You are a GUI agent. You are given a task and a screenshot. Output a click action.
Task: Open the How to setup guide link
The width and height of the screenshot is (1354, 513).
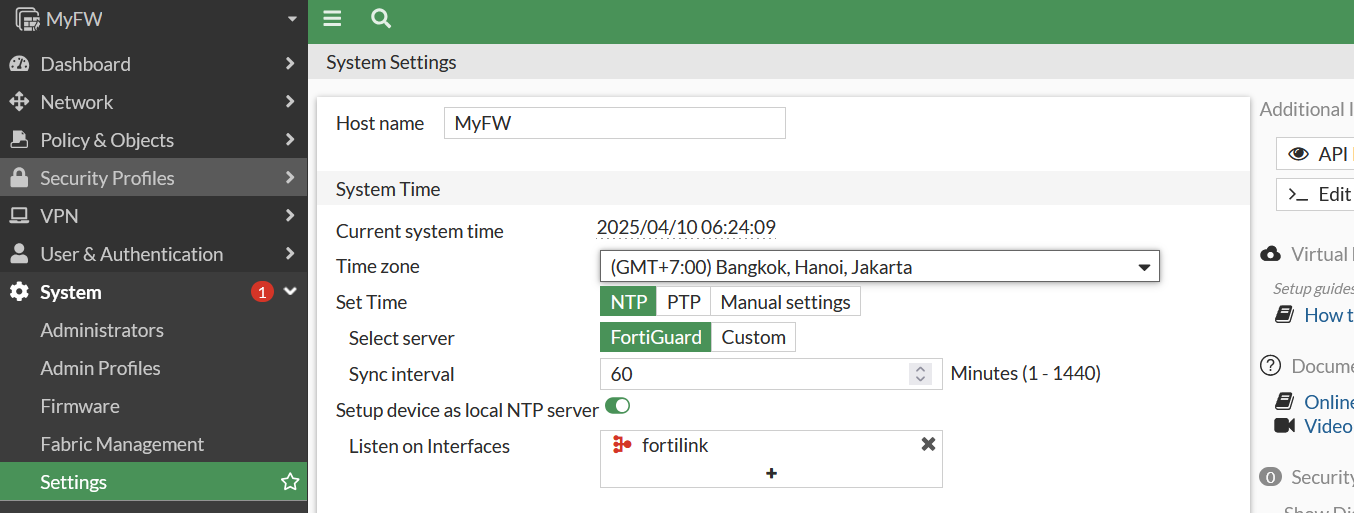(1329, 315)
